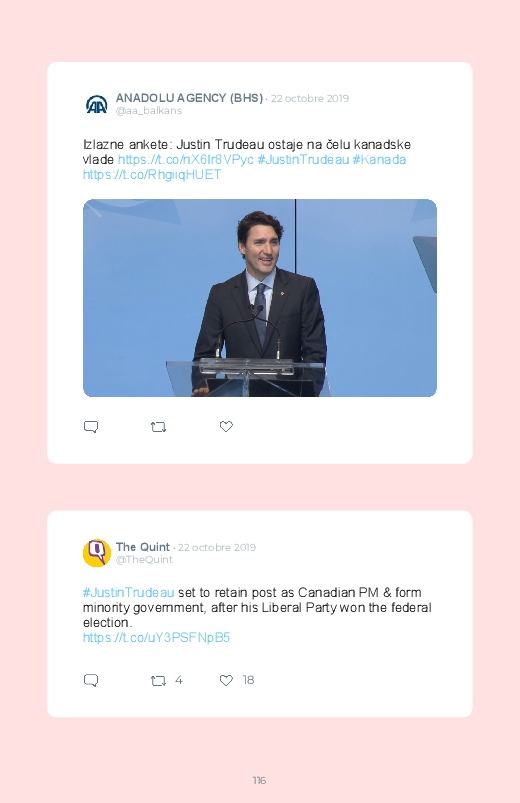Open the link https://t.co/uY3PSFNpB5

pos(156,638)
